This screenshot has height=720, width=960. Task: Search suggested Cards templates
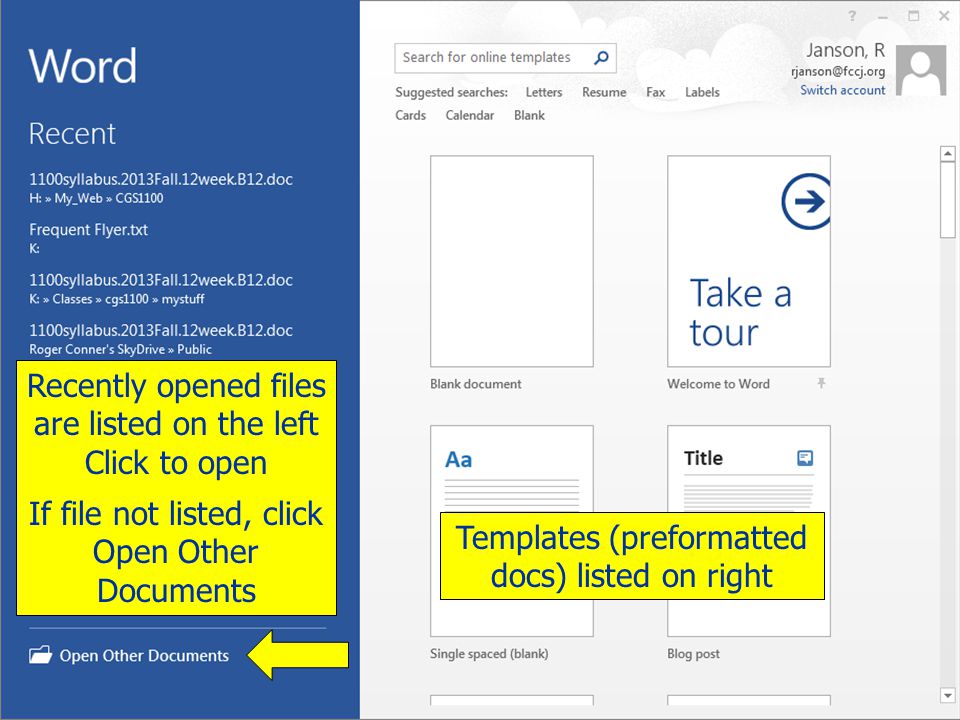[410, 116]
